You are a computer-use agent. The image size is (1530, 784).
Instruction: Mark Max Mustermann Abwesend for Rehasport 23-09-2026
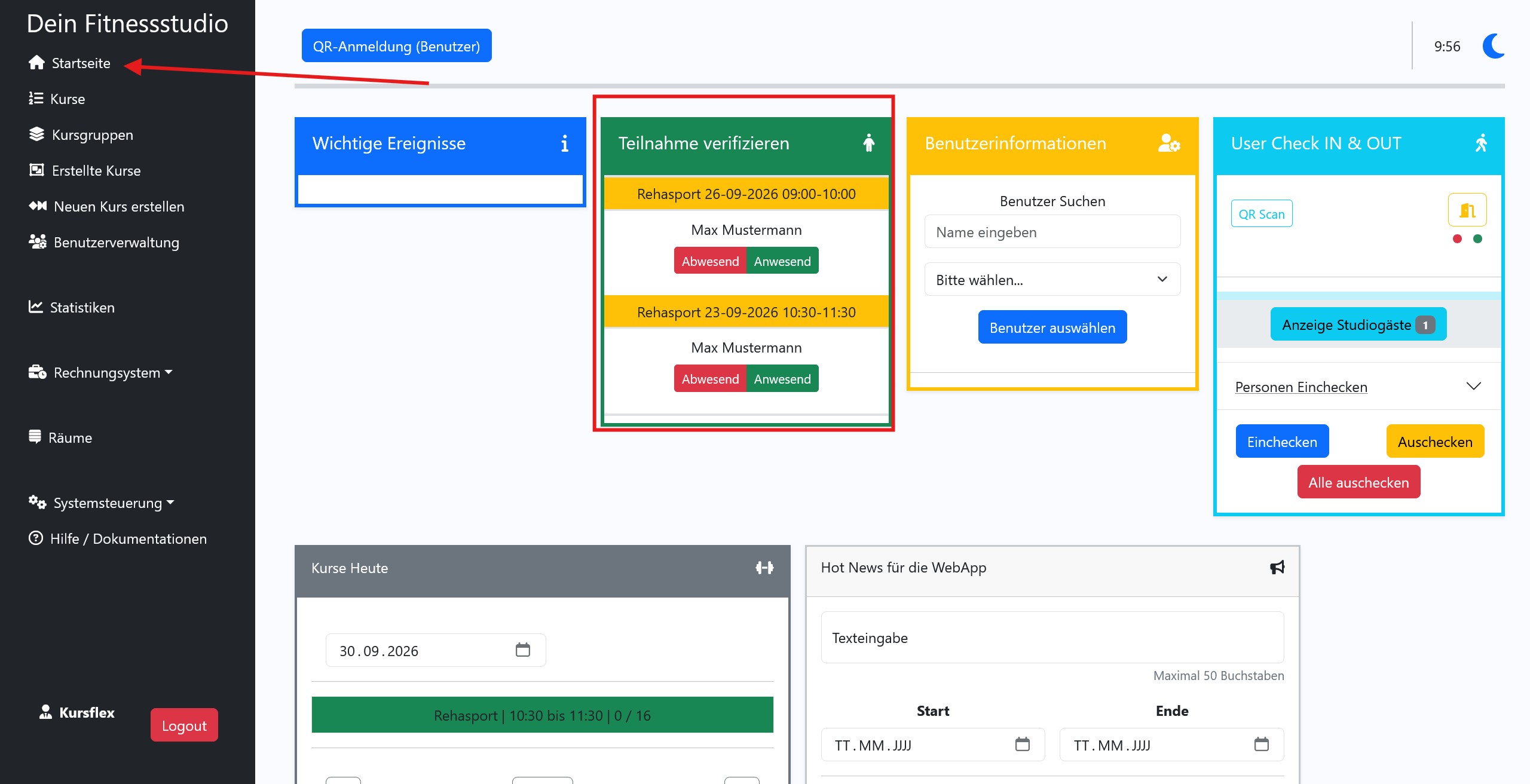(710, 378)
